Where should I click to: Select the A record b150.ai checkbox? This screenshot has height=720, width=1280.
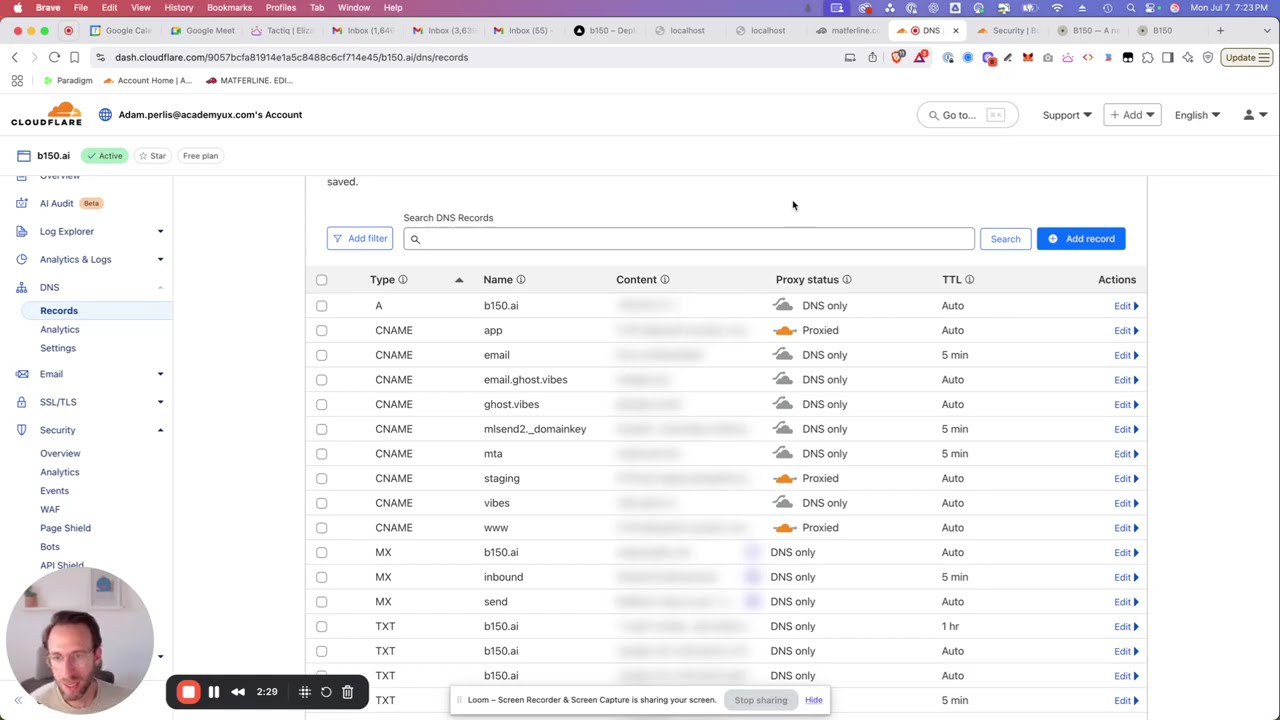pyautogui.click(x=322, y=306)
